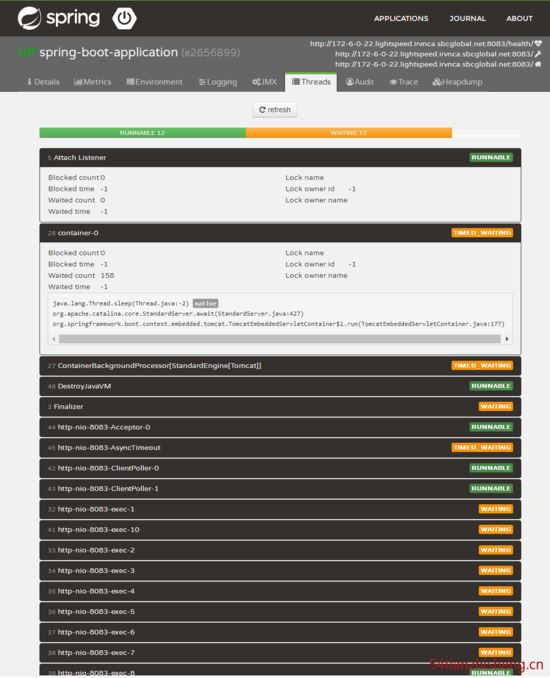
Task: Open the Environment tab
Action: pyautogui.click(x=154, y=82)
